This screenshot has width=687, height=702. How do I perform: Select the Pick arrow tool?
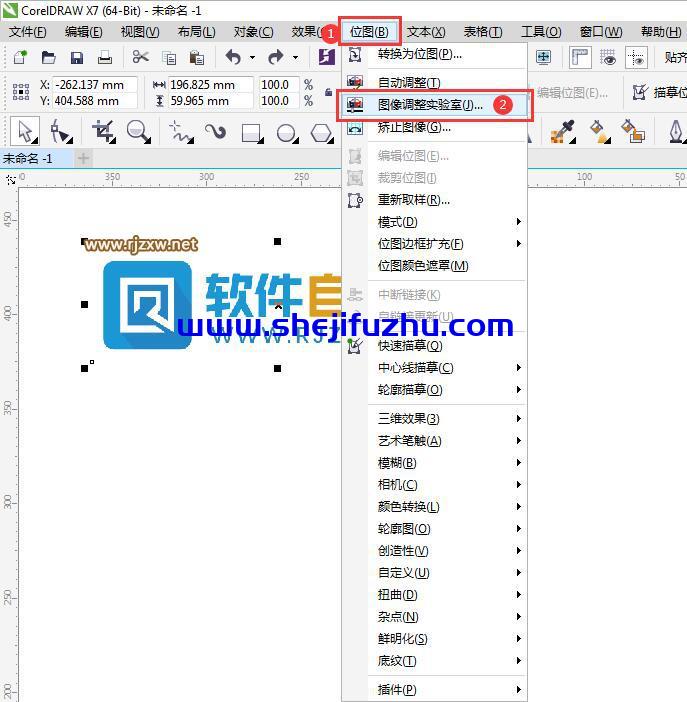25,131
